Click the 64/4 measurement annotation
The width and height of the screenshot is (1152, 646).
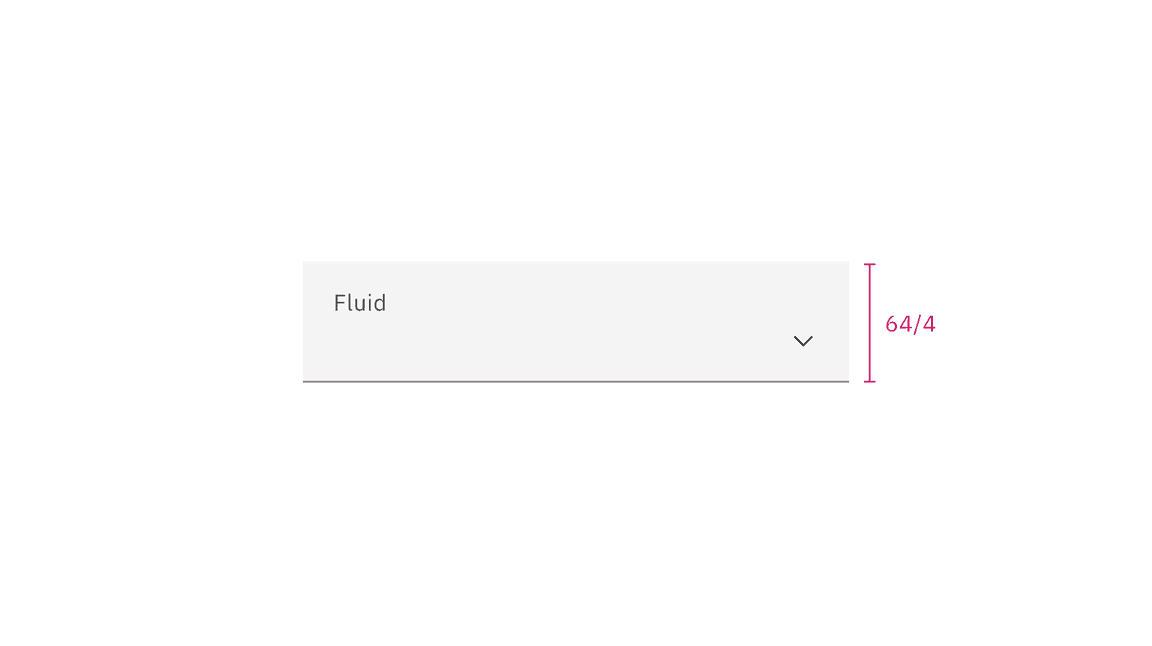(x=909, y=323)
